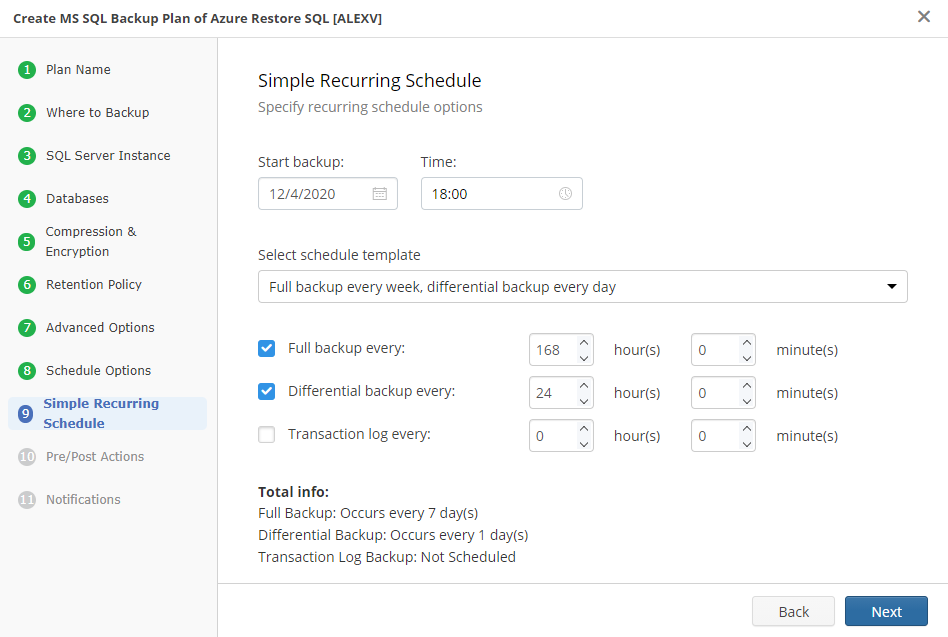Click the clock icon in the Time field
948x637 pixels.
[x=565, y=193]
